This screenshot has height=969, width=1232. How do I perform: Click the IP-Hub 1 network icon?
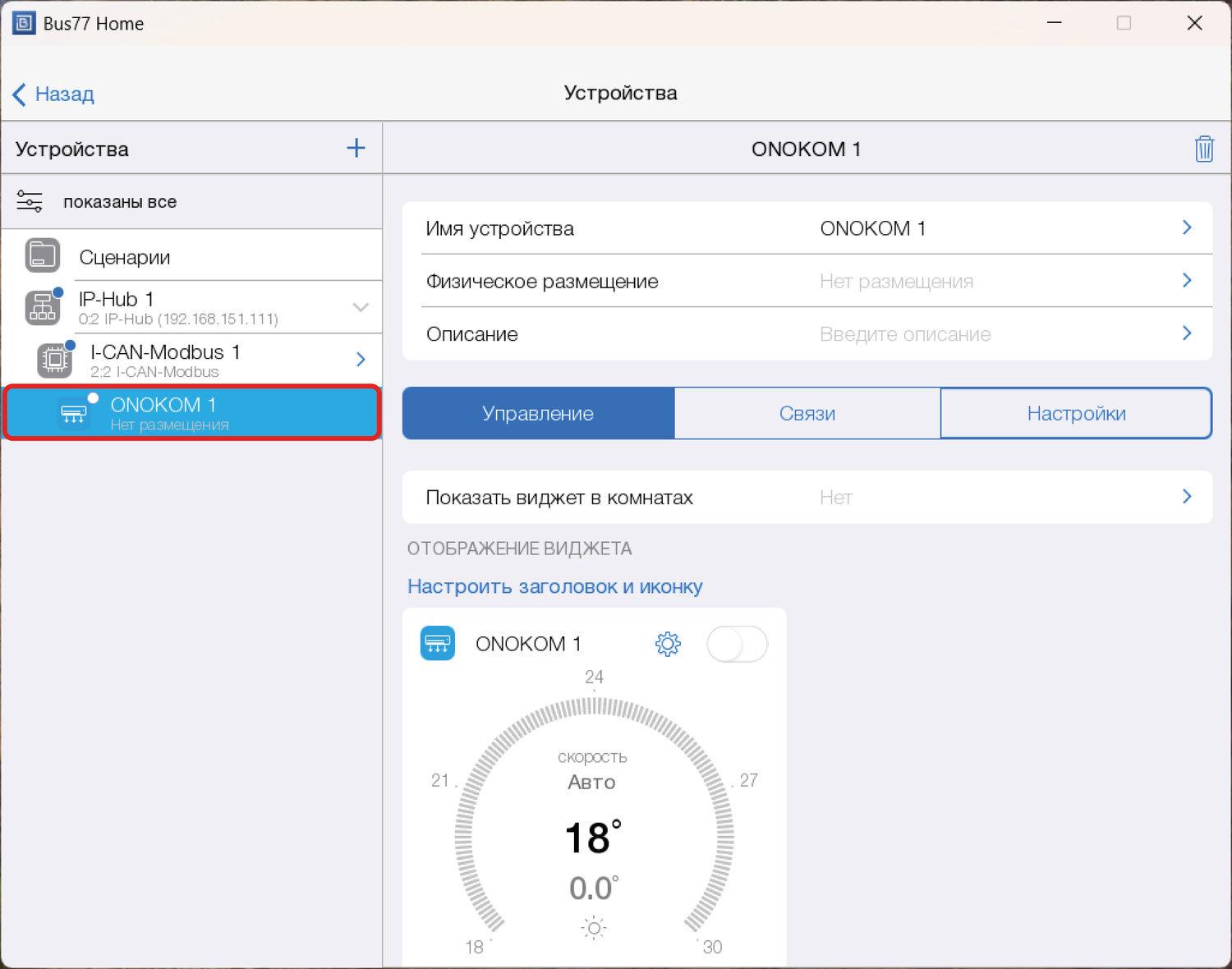(x=43, y=308)
